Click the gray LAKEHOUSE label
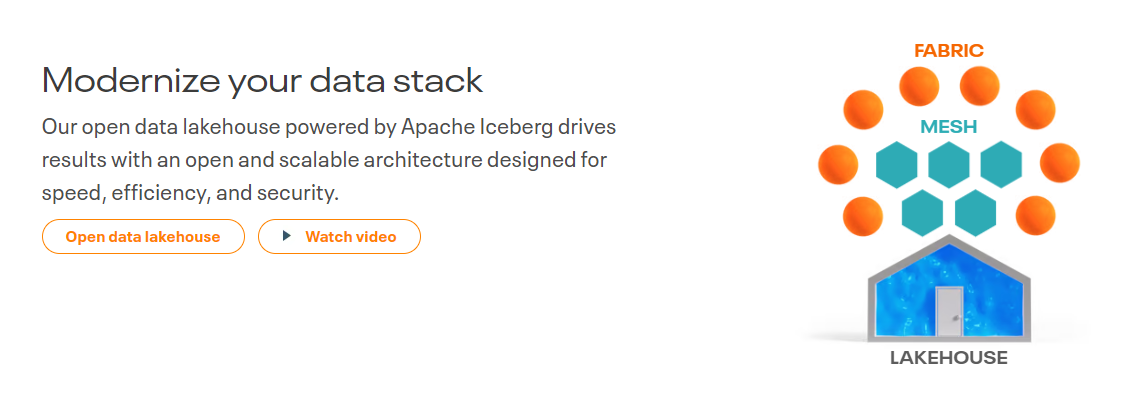This screenshot has width=1140, height=400. pos(948,357)
